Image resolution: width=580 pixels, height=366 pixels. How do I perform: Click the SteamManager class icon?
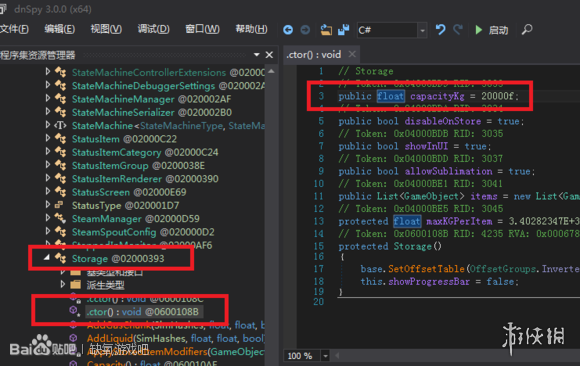tap(61, 218)
